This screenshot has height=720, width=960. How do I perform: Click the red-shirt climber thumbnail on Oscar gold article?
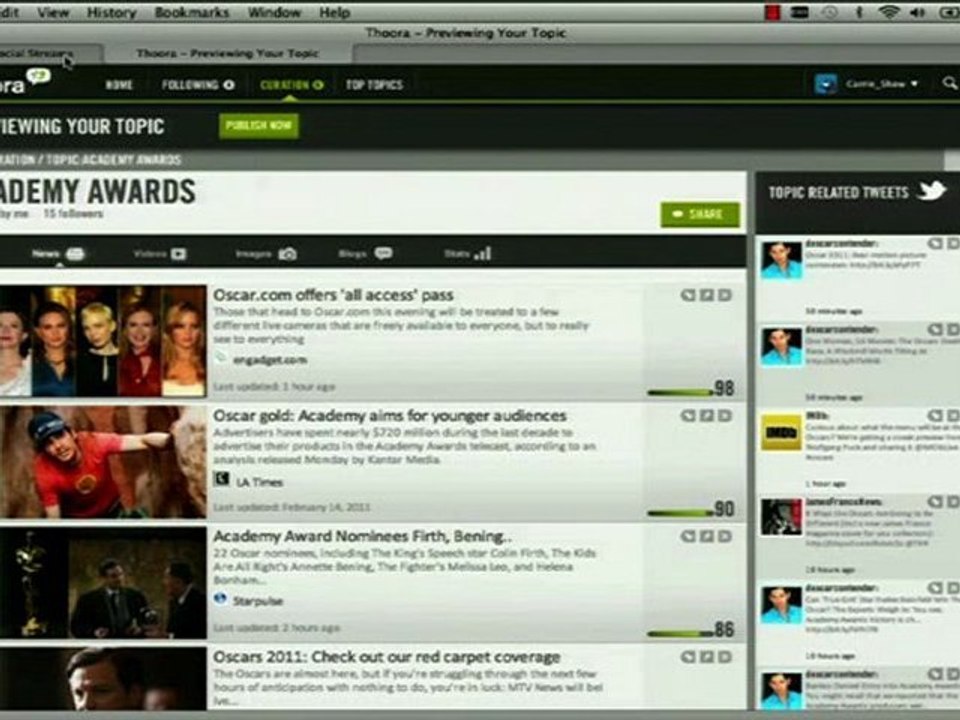tap(103, 462)
